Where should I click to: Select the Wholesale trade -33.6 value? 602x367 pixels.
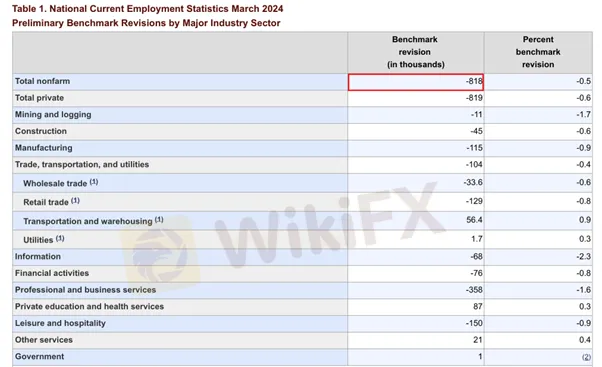point(473,182)
